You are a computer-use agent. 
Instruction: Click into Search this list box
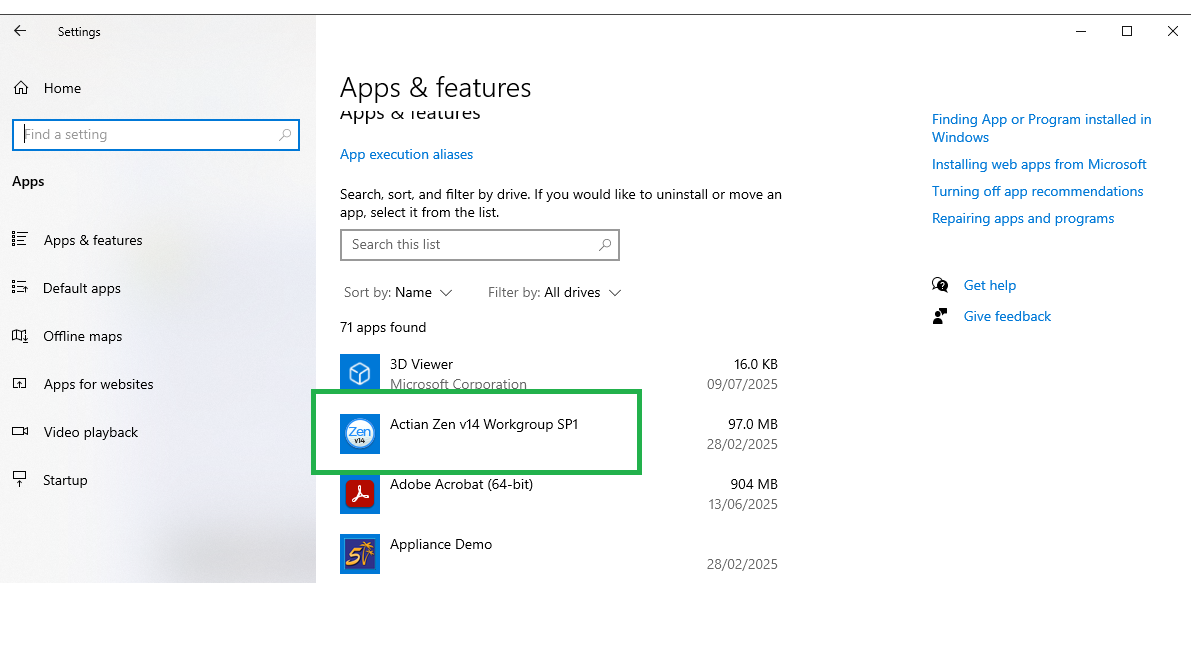tap(480, 245)
